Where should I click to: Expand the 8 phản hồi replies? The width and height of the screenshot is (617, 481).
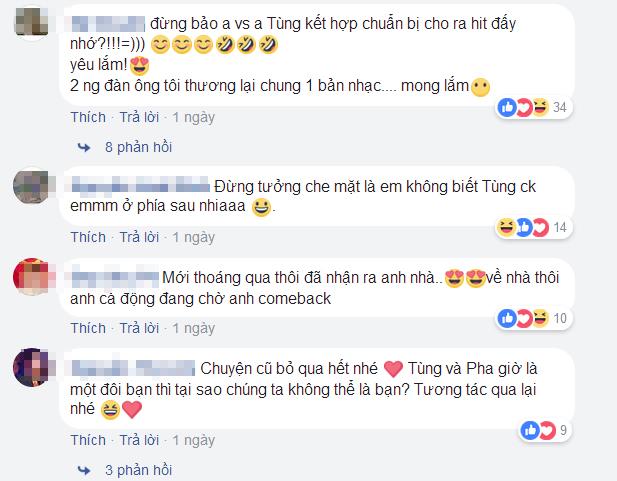click(x=139, y=147)
